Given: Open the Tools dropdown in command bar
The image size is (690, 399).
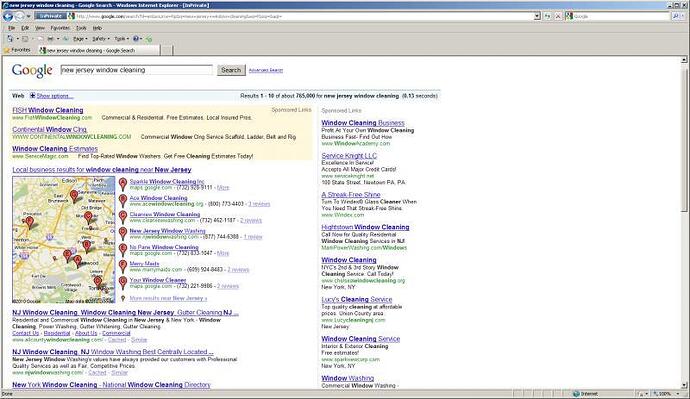Looking at the screenshot, I should 121,39.
